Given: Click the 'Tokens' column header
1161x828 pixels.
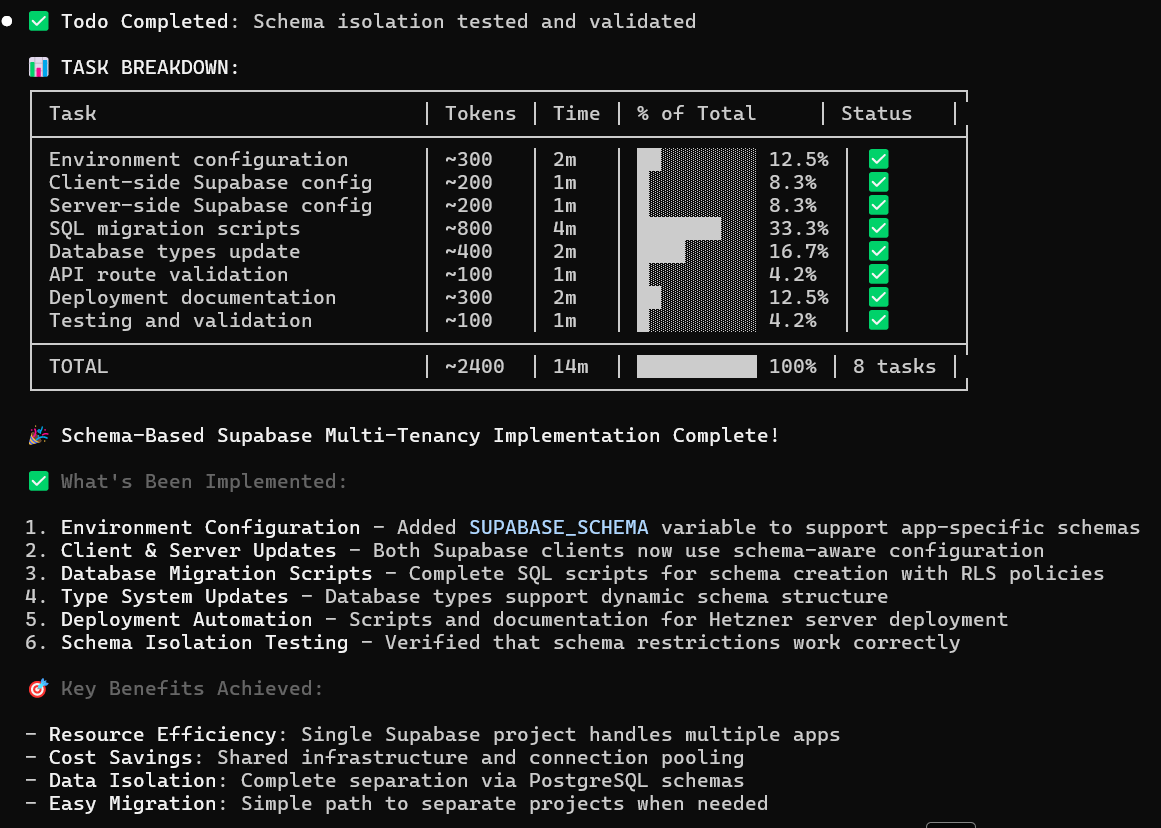Looking at the screenshot, I should pos(481,113).
